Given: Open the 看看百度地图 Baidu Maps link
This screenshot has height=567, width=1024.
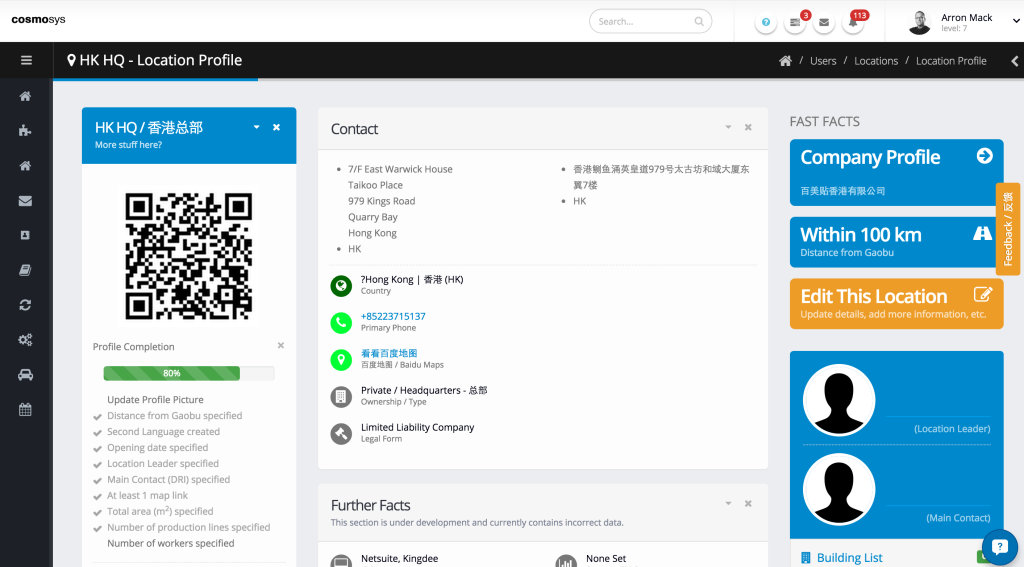Looking at the screenshot, I should tap(389, 353).
